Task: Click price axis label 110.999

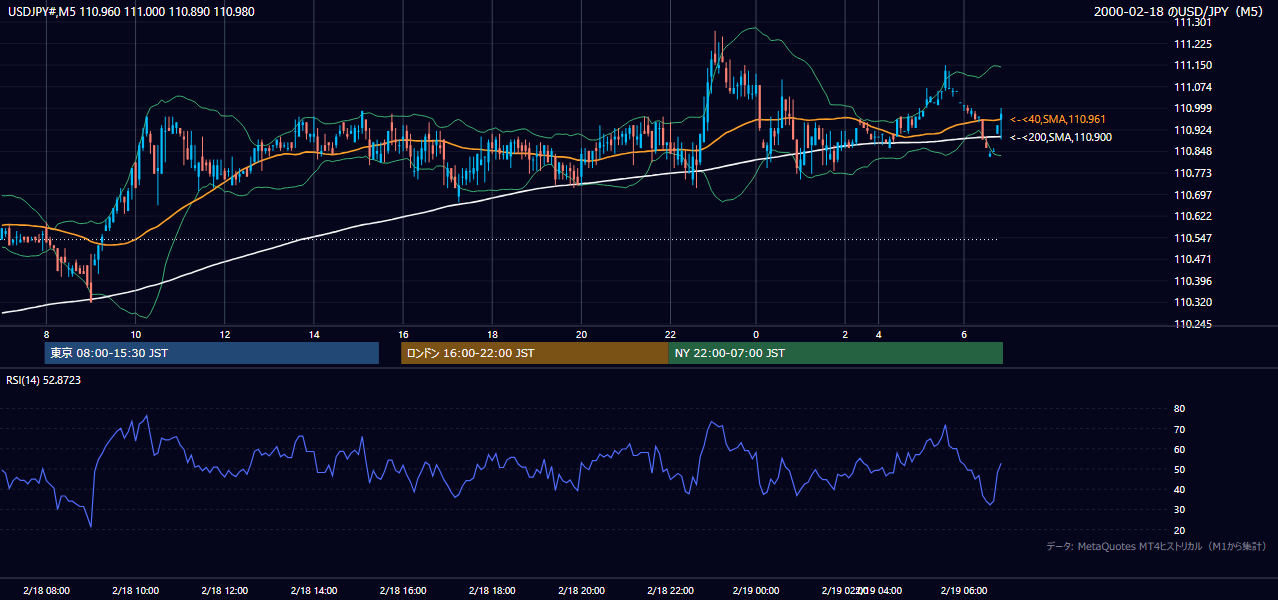Action: point(1193,108)
